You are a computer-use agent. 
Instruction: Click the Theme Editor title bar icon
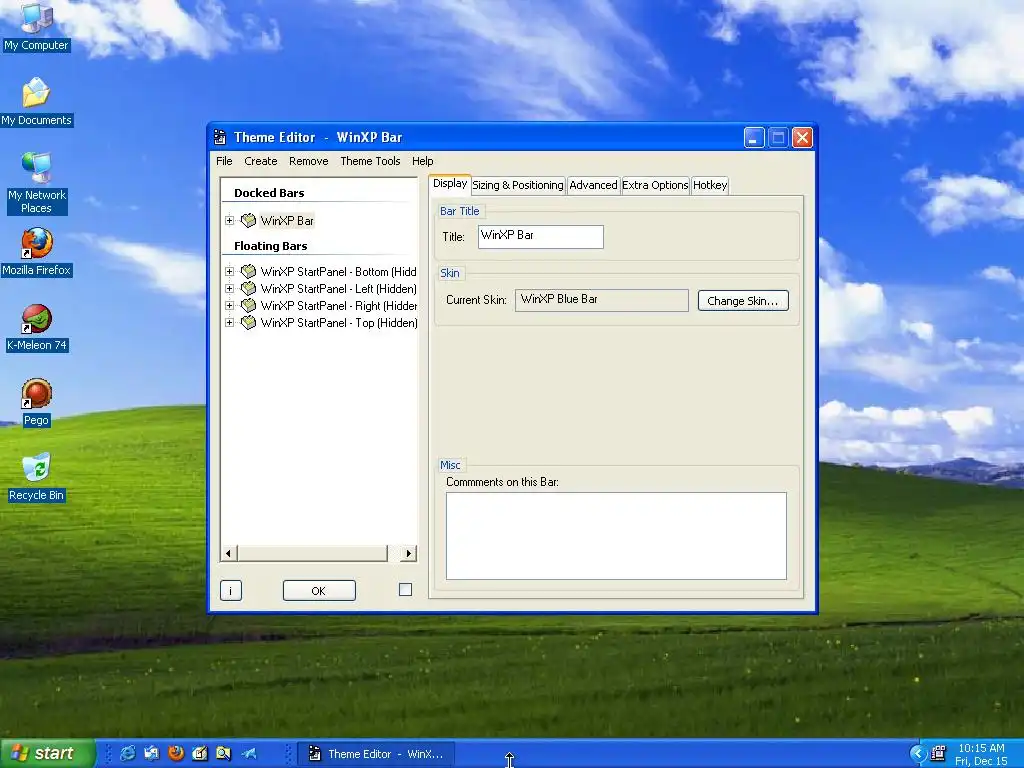click(221, 137)
